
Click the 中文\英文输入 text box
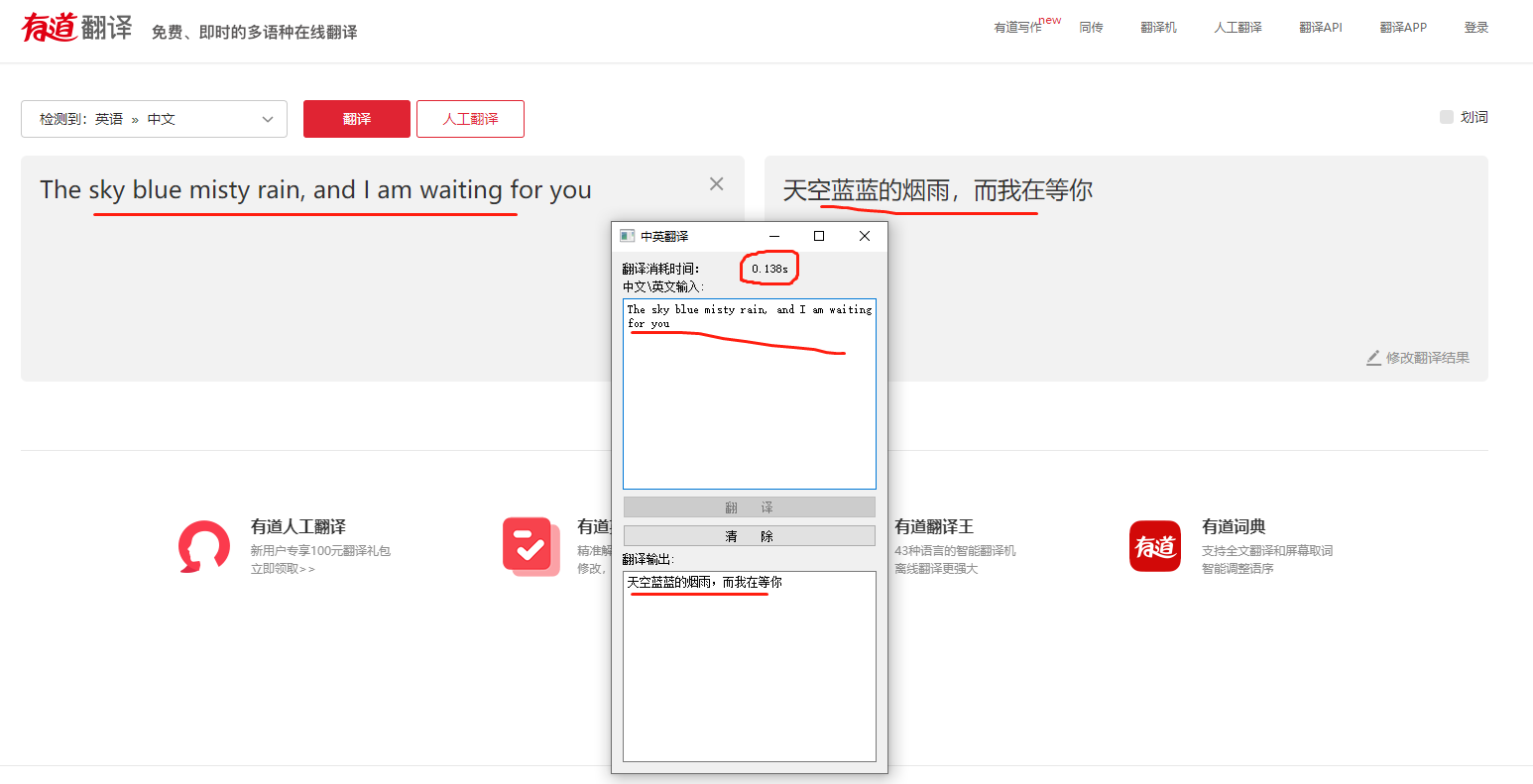pos(750,393)
